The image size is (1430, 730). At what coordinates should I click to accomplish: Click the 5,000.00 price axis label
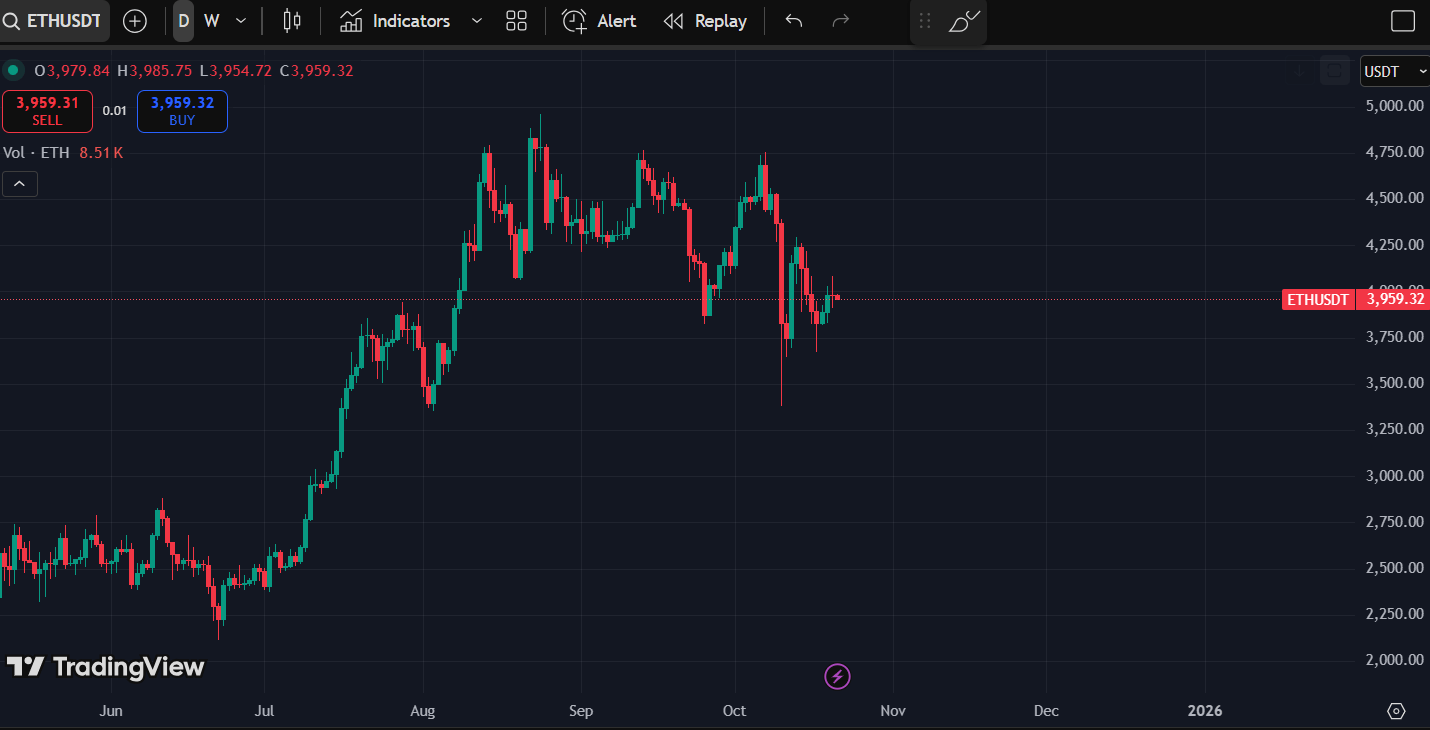1394,105
